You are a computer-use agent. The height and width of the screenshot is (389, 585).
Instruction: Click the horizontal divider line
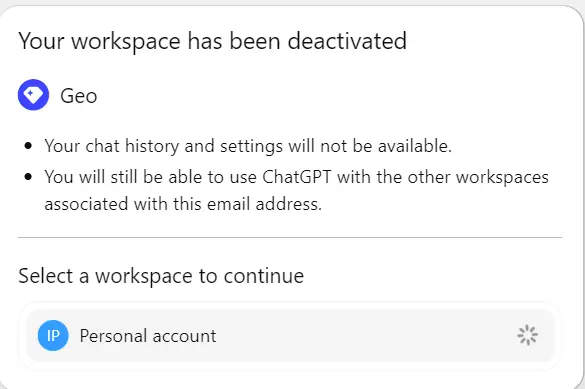click(290, 237)
